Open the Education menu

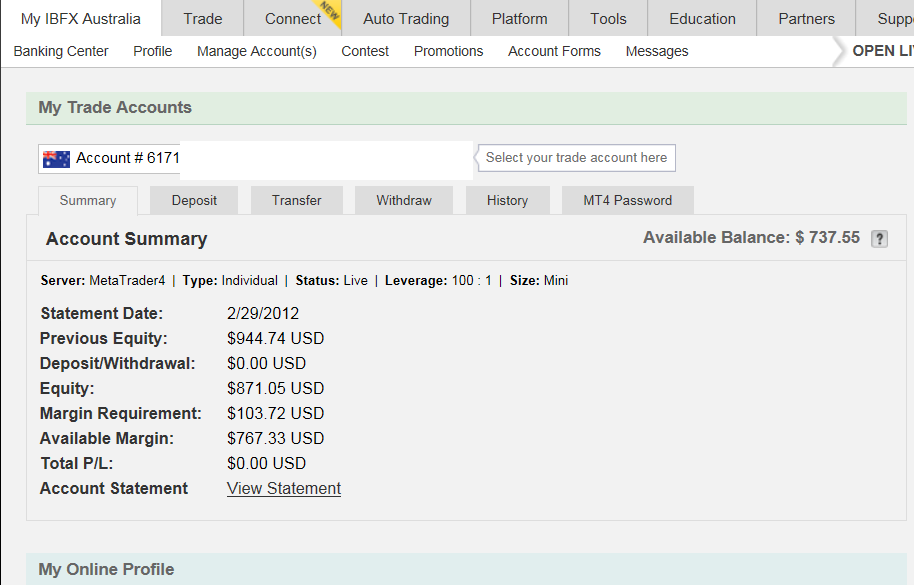click(702, 19)
